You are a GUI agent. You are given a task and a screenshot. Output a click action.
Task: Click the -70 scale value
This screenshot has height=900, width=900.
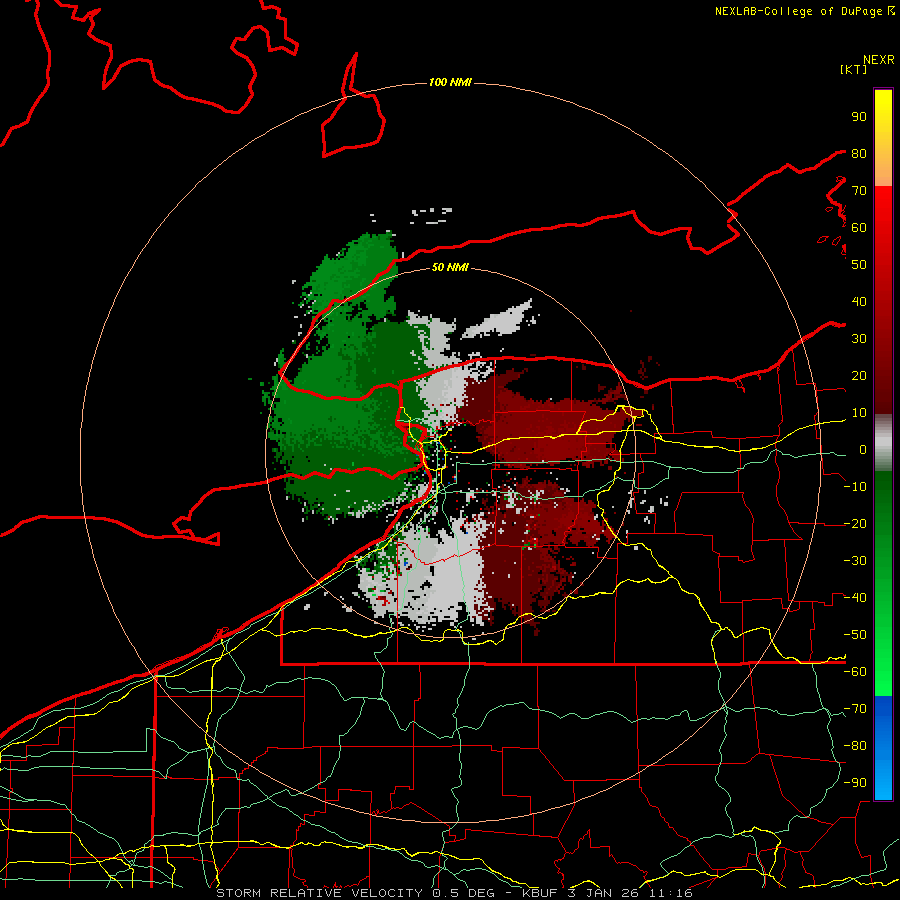(x=855, y=709)
